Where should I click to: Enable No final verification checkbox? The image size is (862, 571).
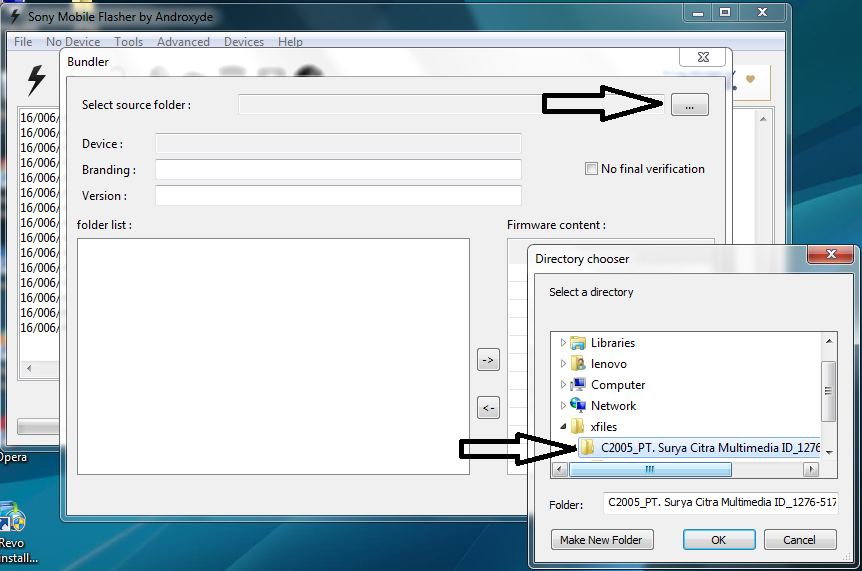[x=591, y=169]
